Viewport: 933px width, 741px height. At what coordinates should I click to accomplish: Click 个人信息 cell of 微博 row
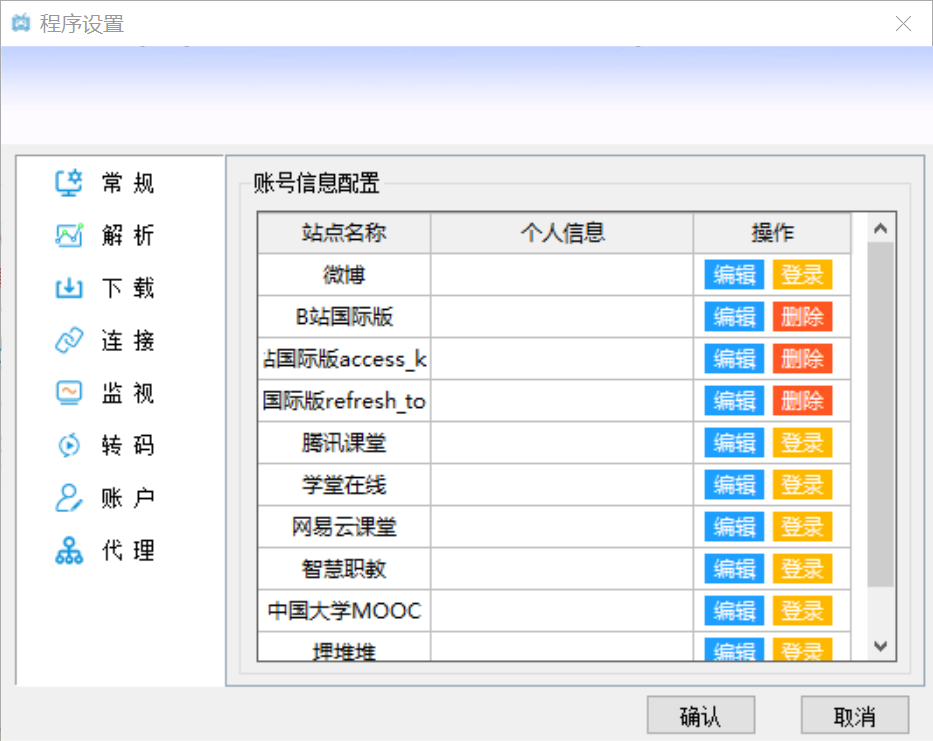click(x=562, y=275)
